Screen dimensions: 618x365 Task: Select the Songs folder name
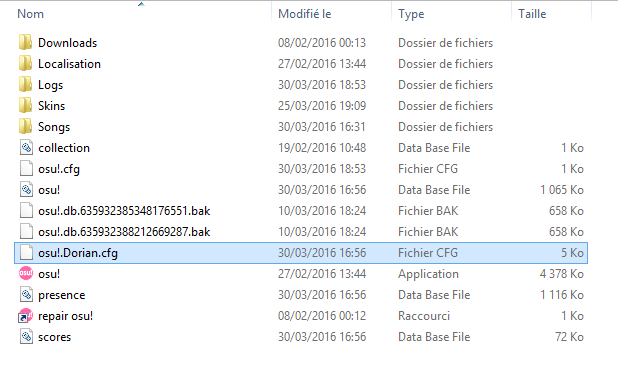click(x=54, y=127)
